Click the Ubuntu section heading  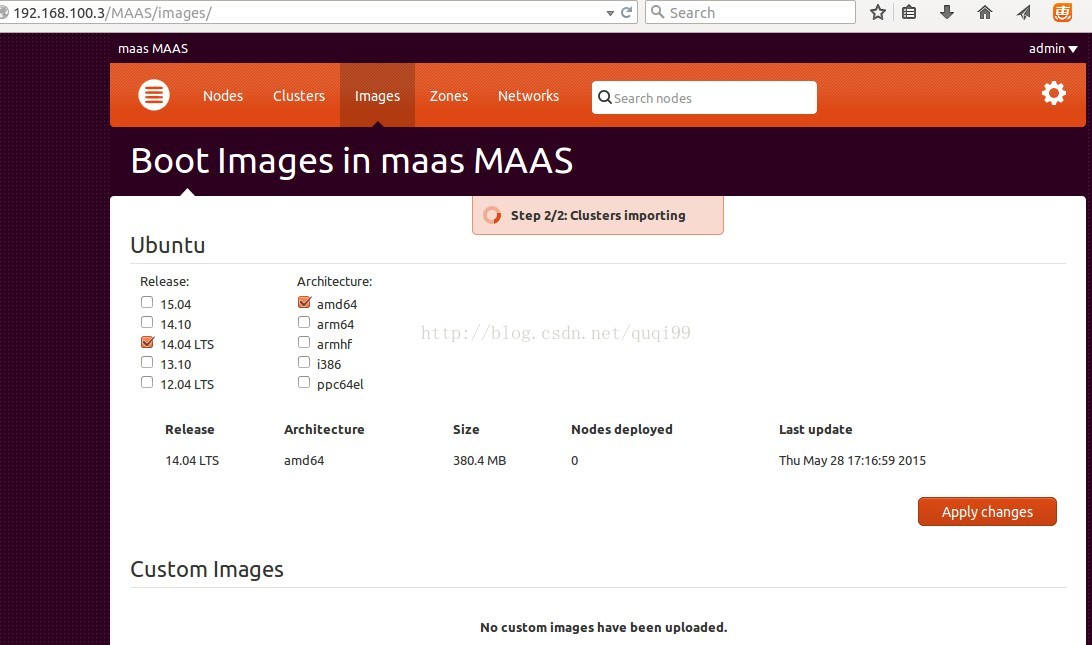tap(168, 245)
